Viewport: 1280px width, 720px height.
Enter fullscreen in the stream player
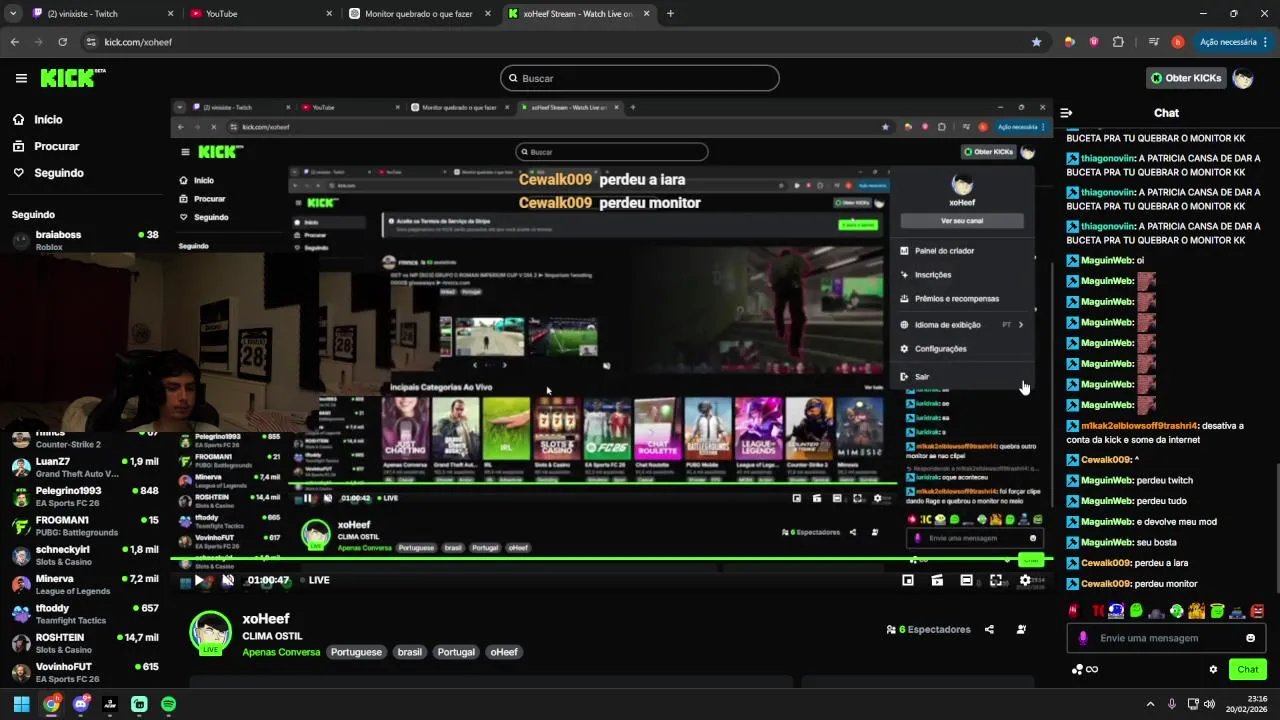pyautogui.click(x=996, y=580)
